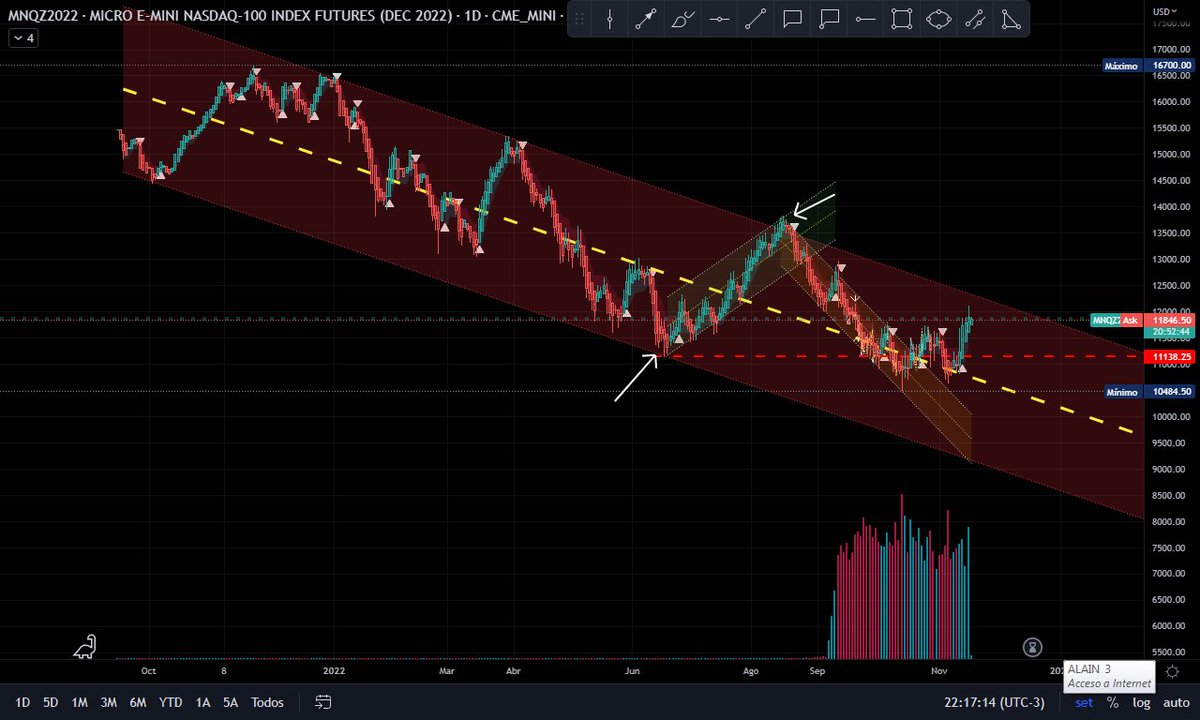Select the trend line tool

tap(756, 19)
